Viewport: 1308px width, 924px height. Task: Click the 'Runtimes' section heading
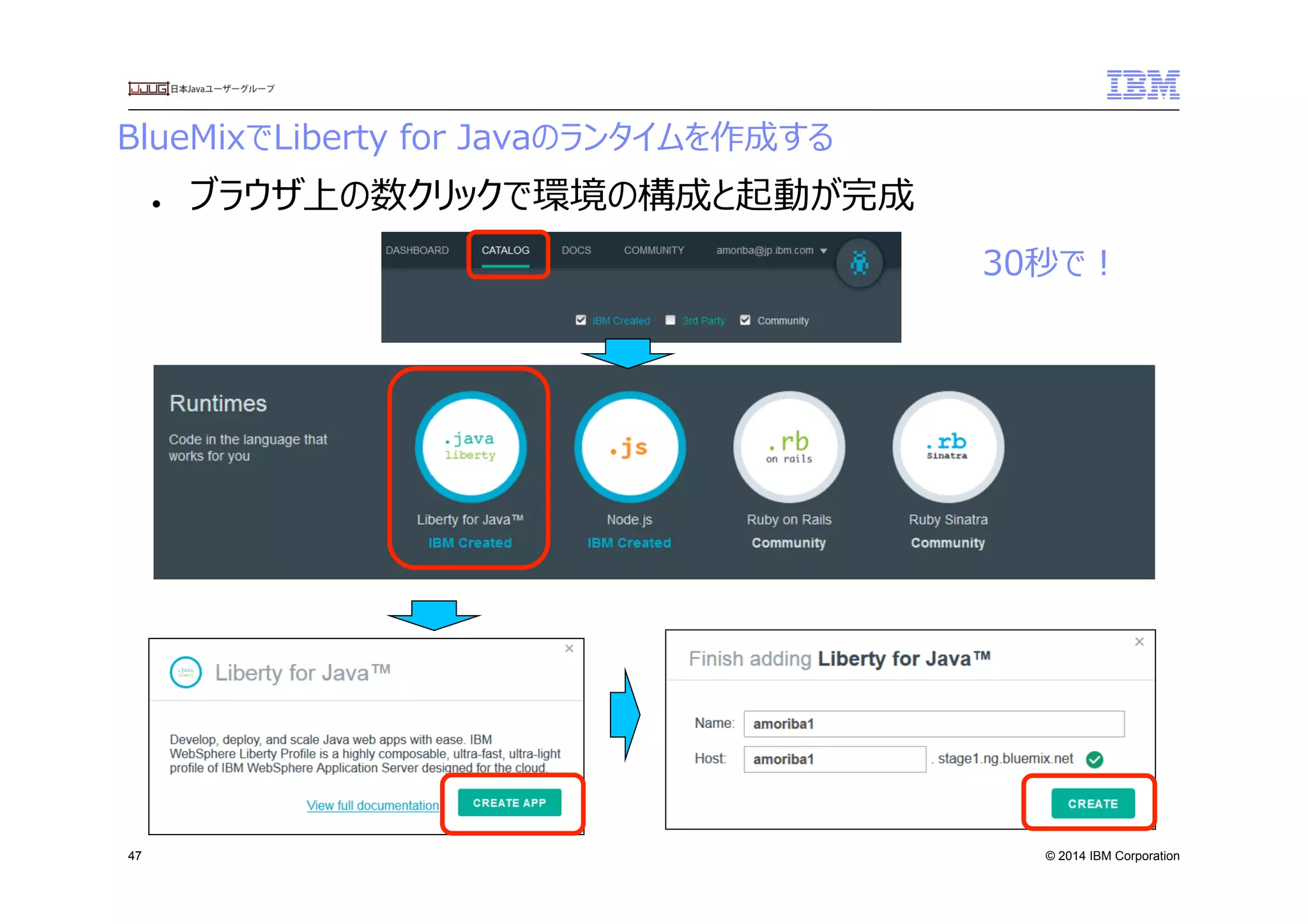(218, 404)
